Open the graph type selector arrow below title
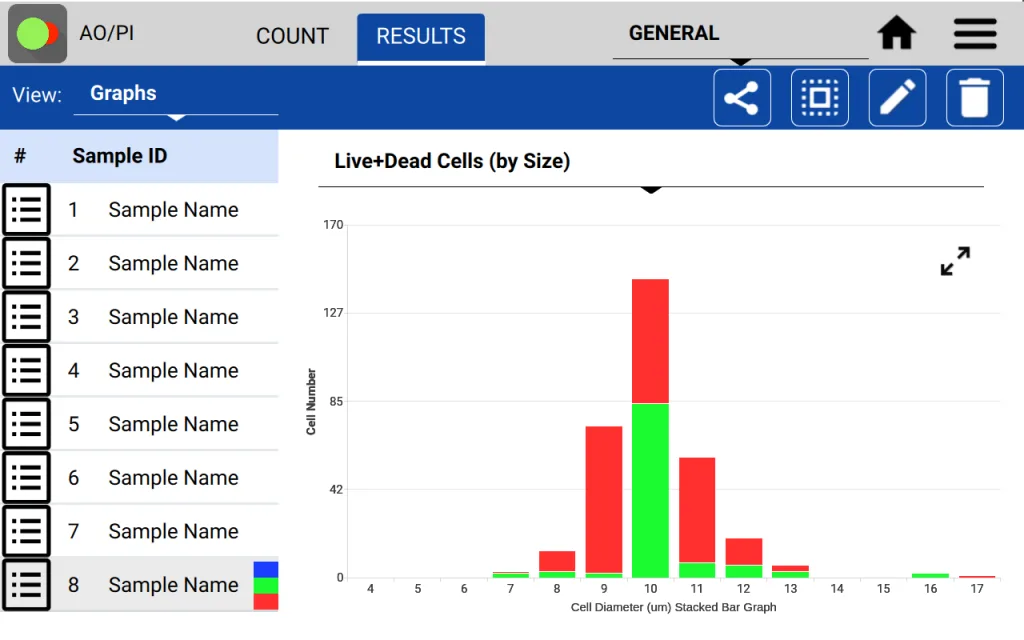The image size is (1024, 640). tap(651, 190)
